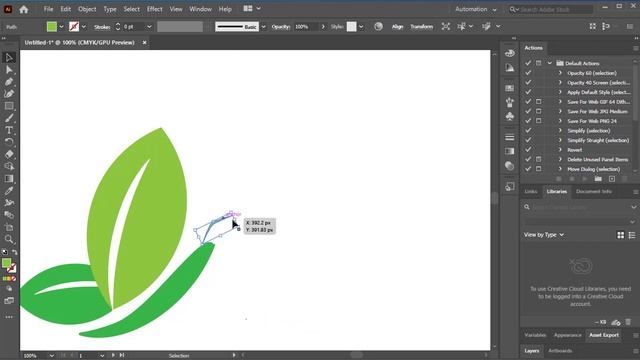Open the Color panel icon in dock
The width and height of the screenshot is (640, 360).
(x=509, y=53)
